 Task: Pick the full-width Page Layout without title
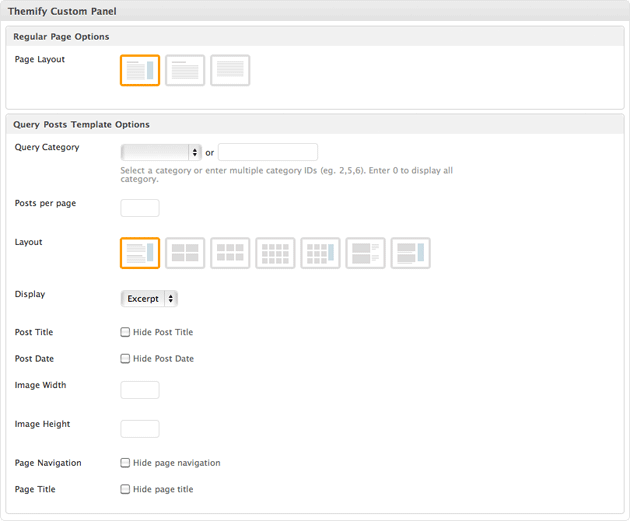[230, 70]
